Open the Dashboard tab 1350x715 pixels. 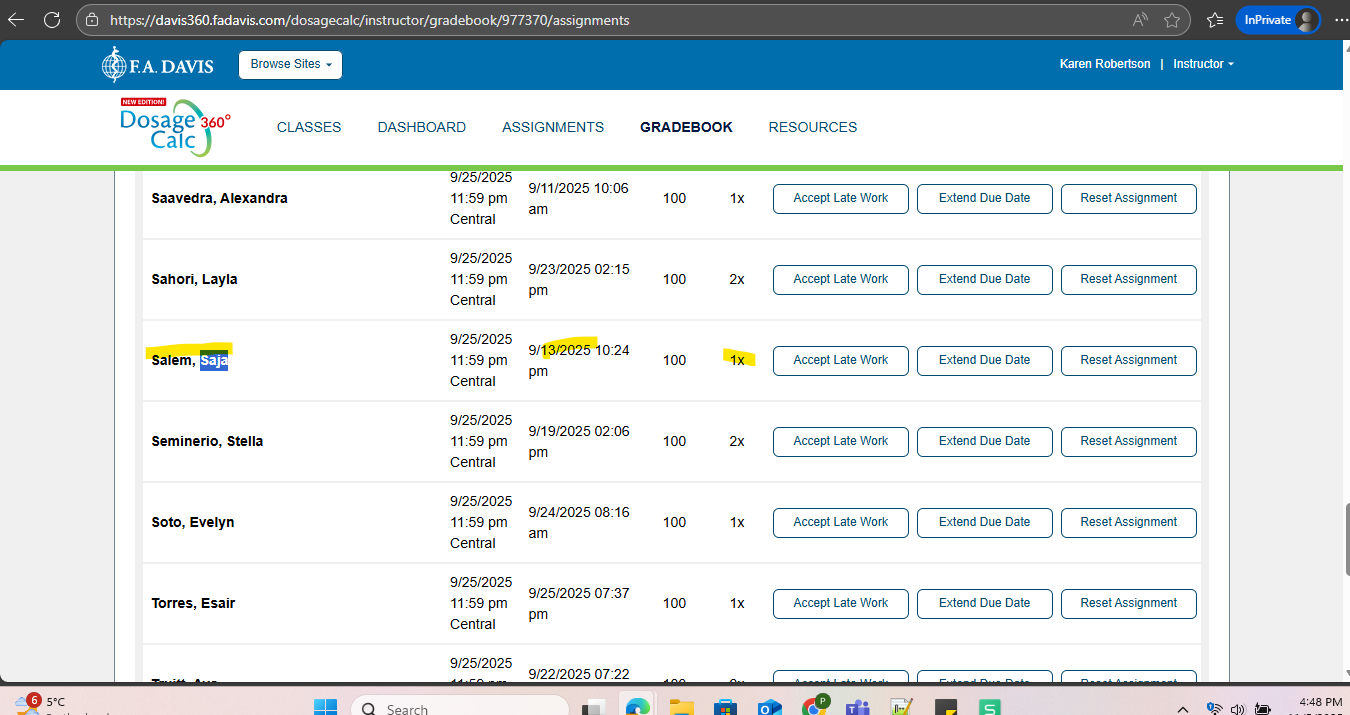(421, 127)
